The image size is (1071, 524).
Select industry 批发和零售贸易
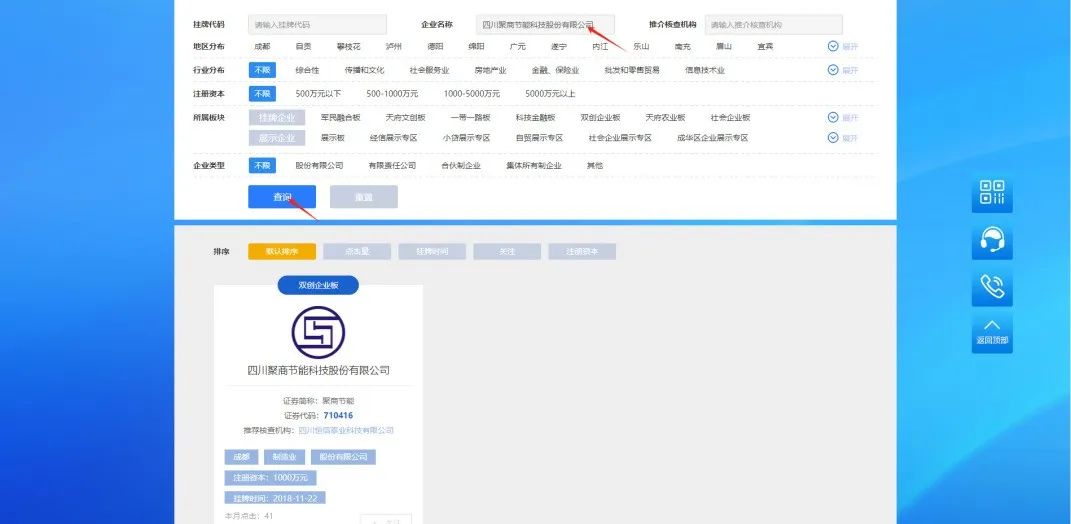pyautogui.click(x=632, y=70)
